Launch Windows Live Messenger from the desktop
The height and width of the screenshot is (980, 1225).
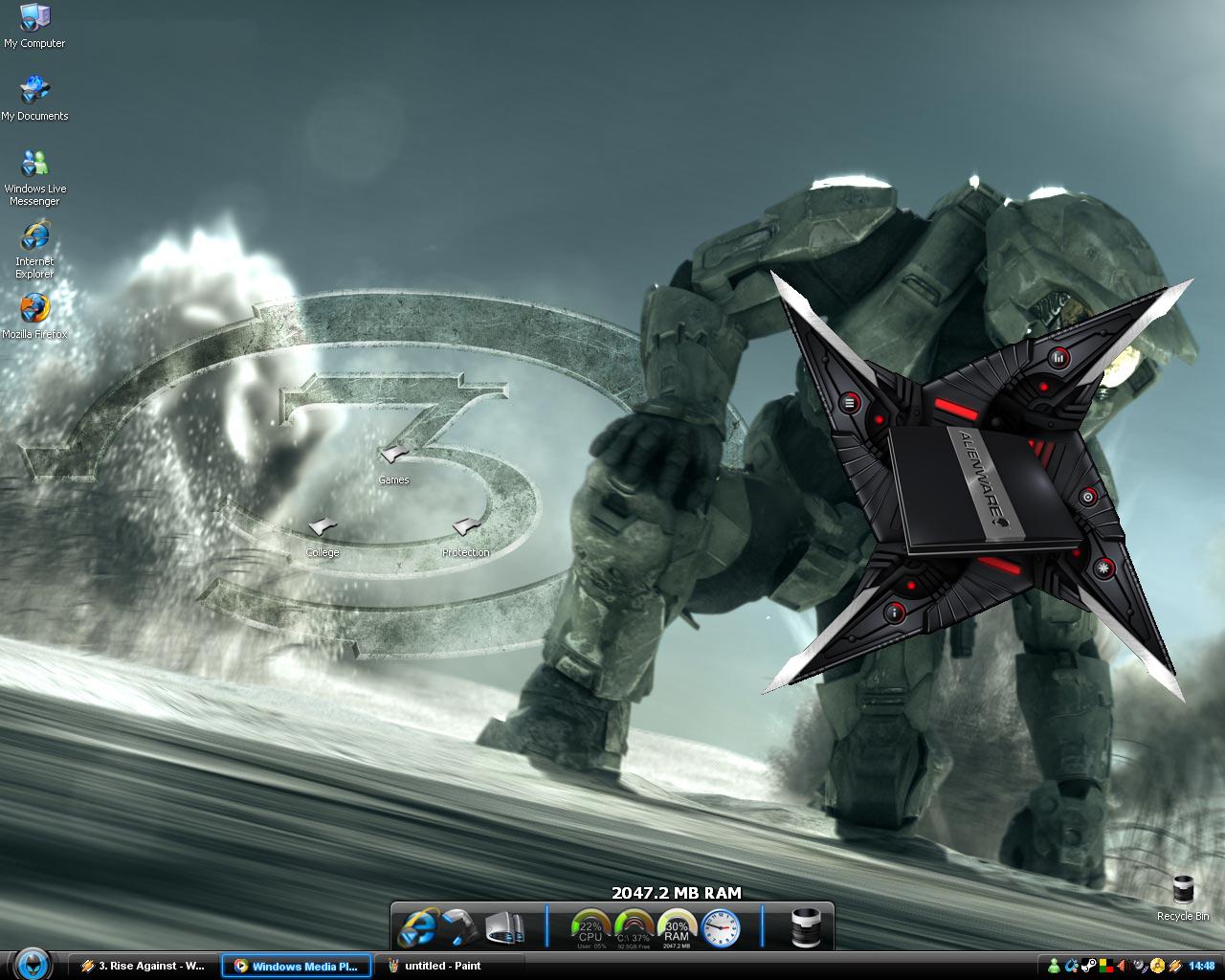point(34,177)
